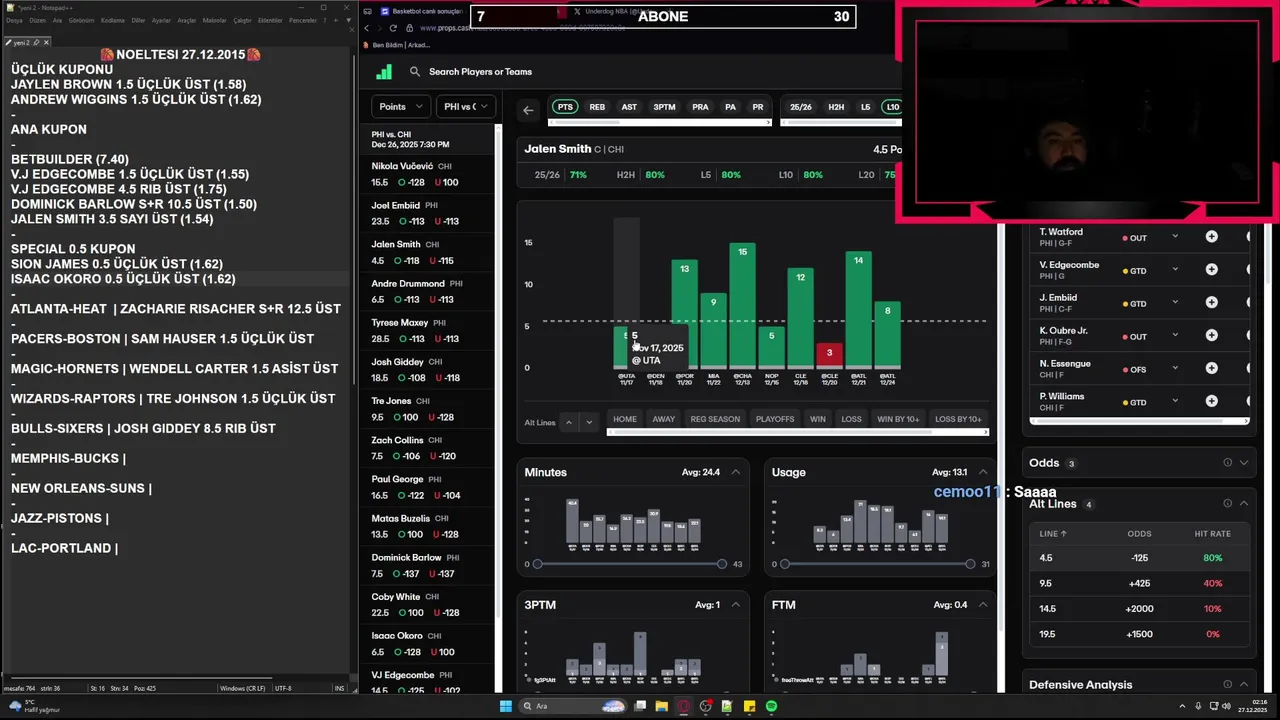Collapse the Minutes chart panel
The image size is (1280, 720).
736,472
